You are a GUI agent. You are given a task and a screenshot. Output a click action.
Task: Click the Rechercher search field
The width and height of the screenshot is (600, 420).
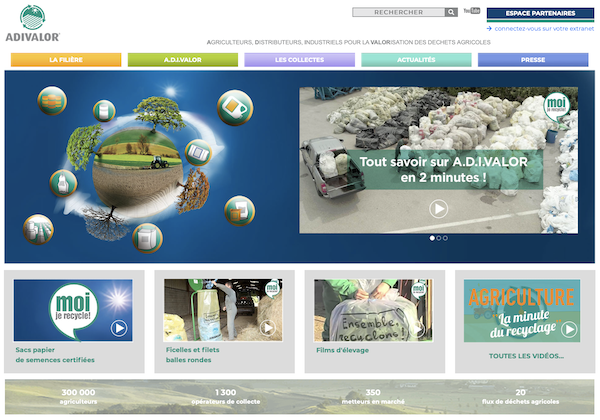point(398,12)
